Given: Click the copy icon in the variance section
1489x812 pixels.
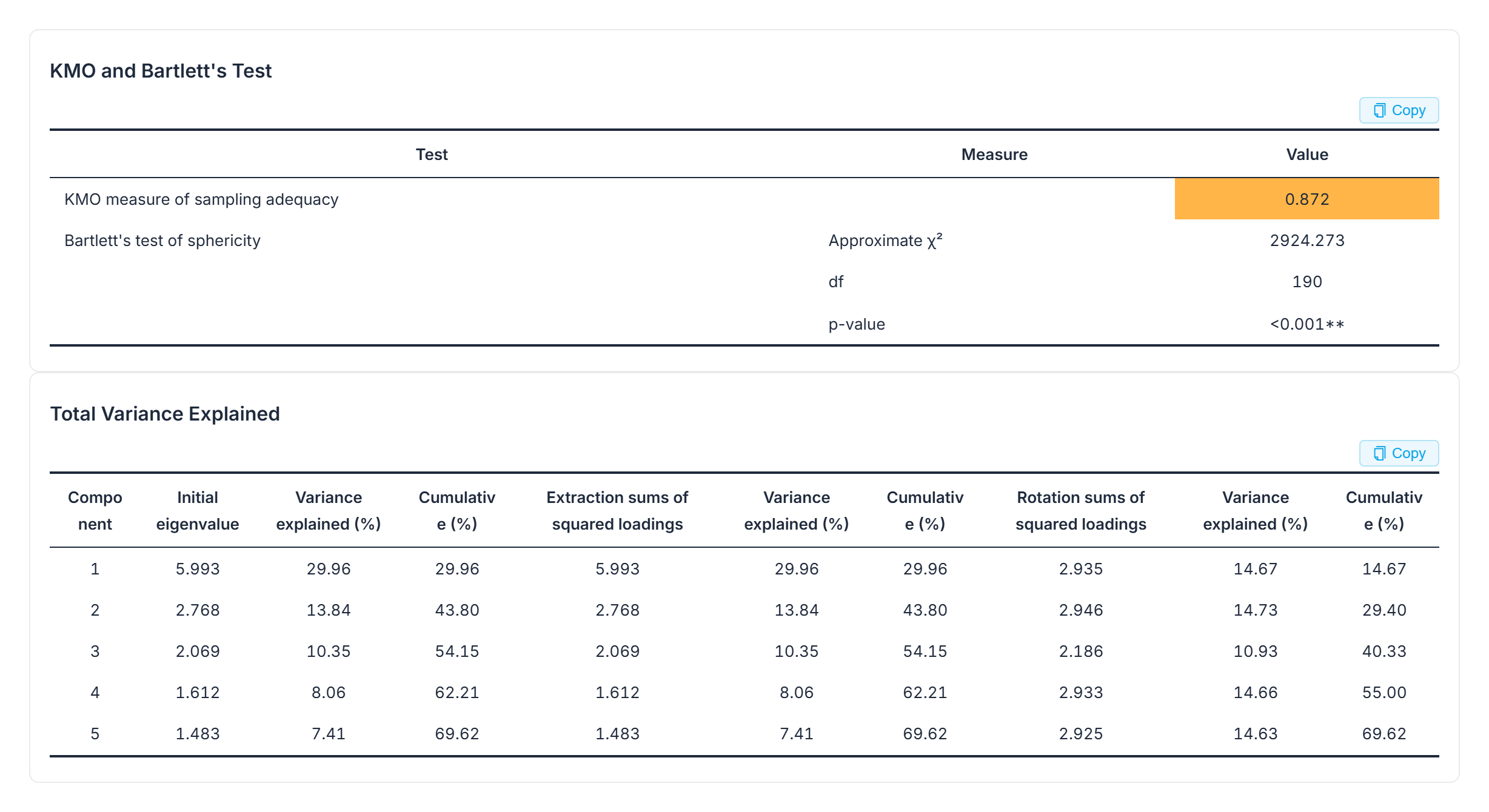Looking at the screenshot, I should [1380, 453].
